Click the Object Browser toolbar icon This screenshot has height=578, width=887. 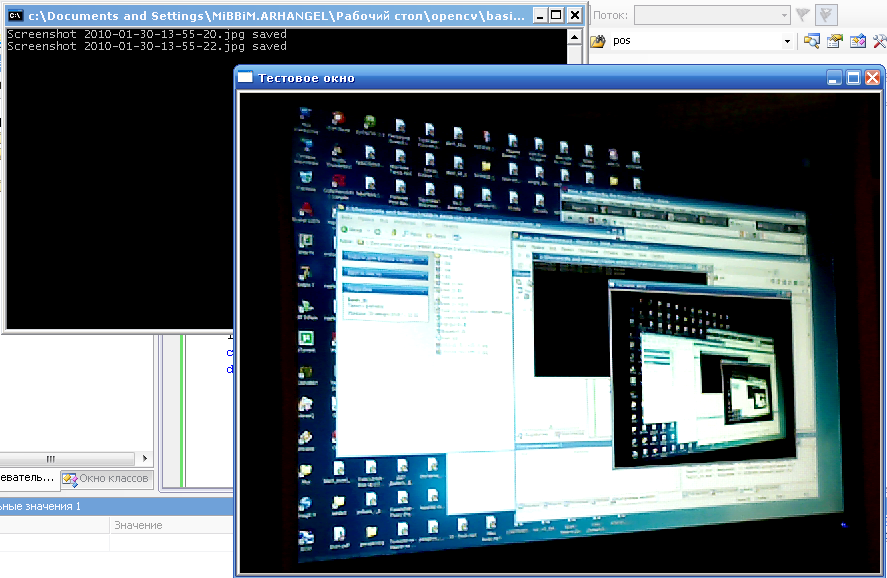pyautogui.click(x=858, y=41)
